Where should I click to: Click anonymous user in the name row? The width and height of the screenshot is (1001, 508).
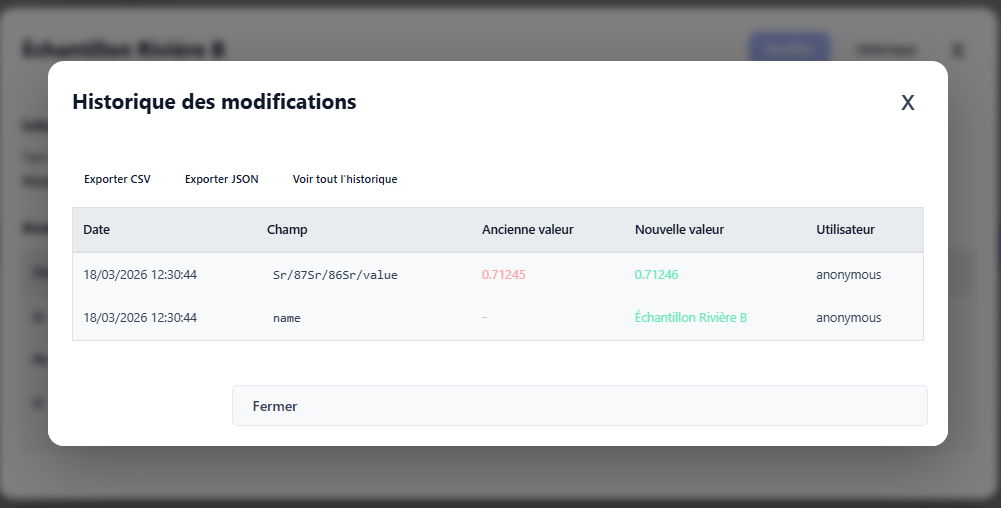(848, 318)
